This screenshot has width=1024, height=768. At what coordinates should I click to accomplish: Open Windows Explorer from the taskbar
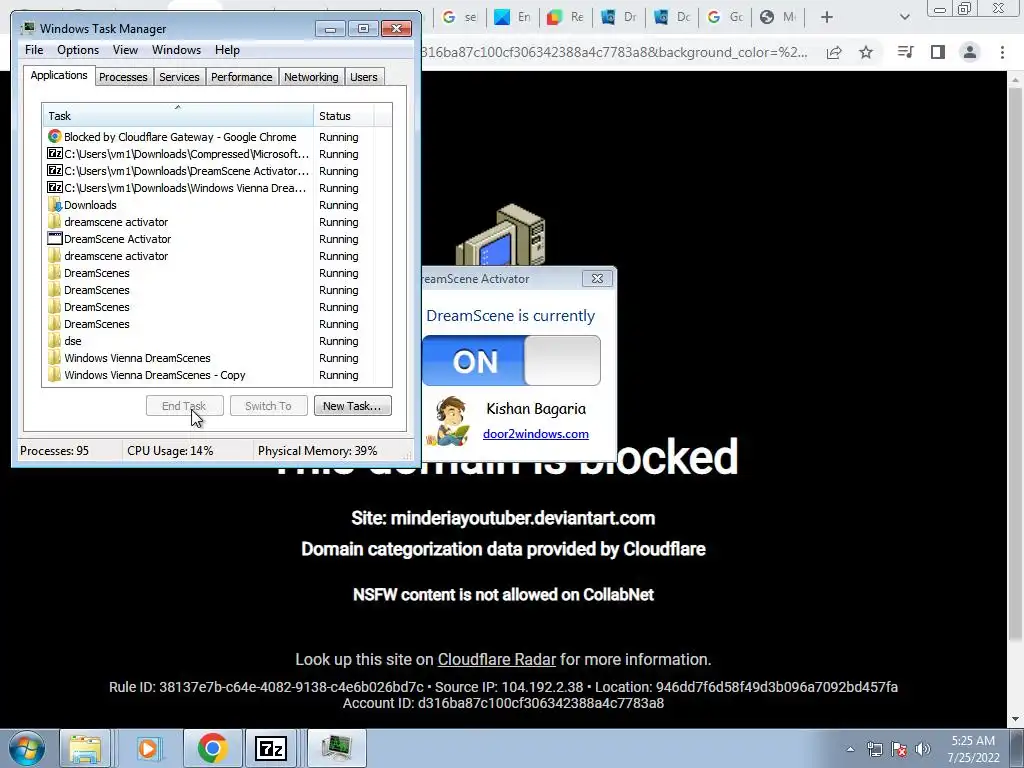85,748
